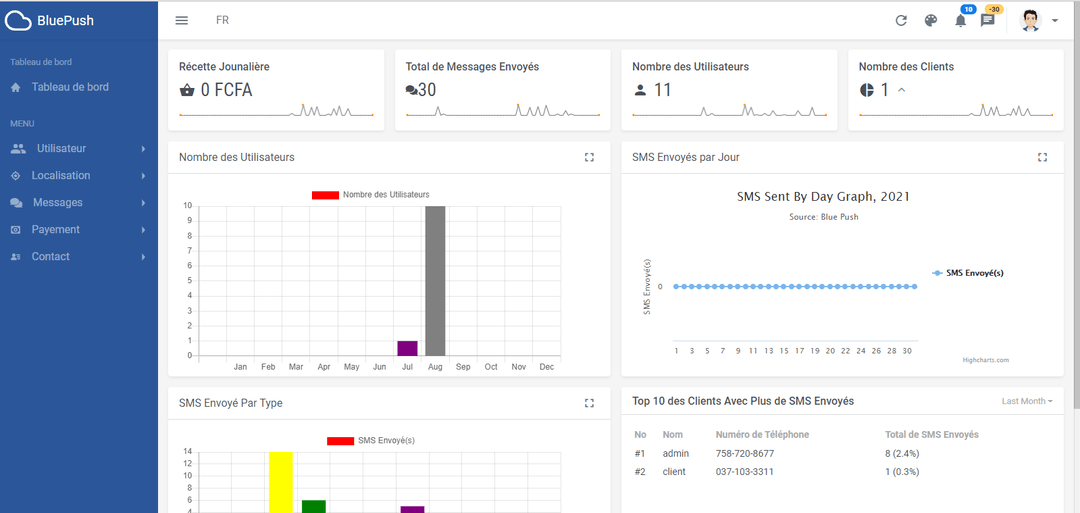Toggle the SMS Envoyé(s) line series legend
1080x513 pixels.
pyautogui.click(x=968, y=272)
